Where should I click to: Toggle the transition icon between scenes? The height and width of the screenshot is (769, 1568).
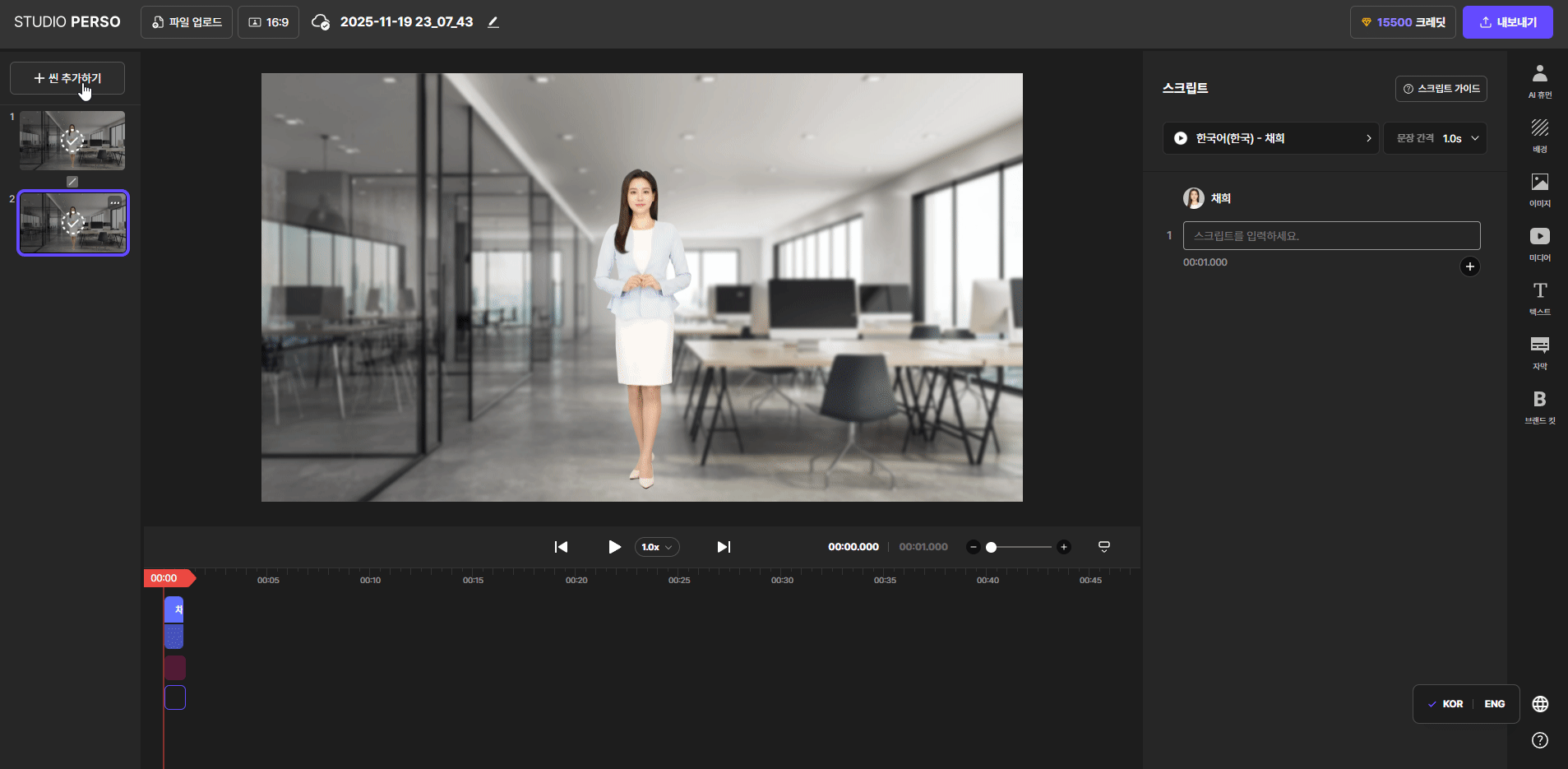[x=72, y=182]
